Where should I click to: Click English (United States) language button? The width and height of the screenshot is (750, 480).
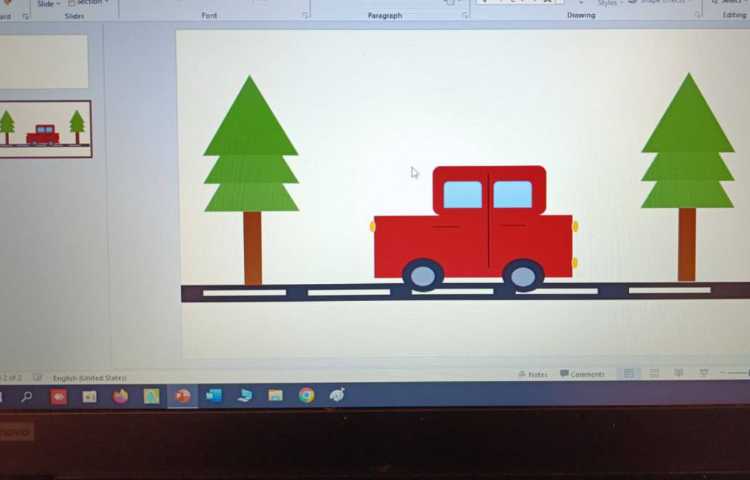(x=90, y=378)
